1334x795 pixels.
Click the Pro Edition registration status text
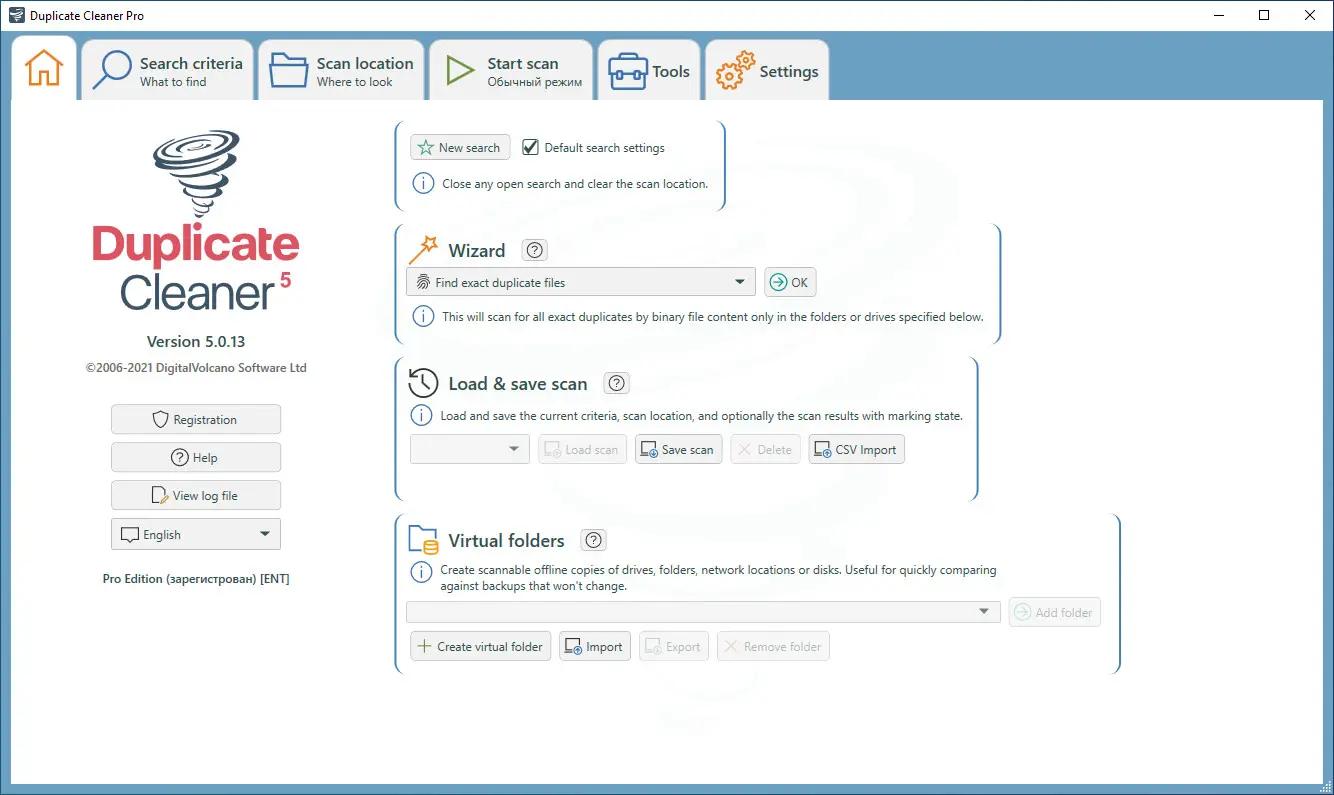196,579
